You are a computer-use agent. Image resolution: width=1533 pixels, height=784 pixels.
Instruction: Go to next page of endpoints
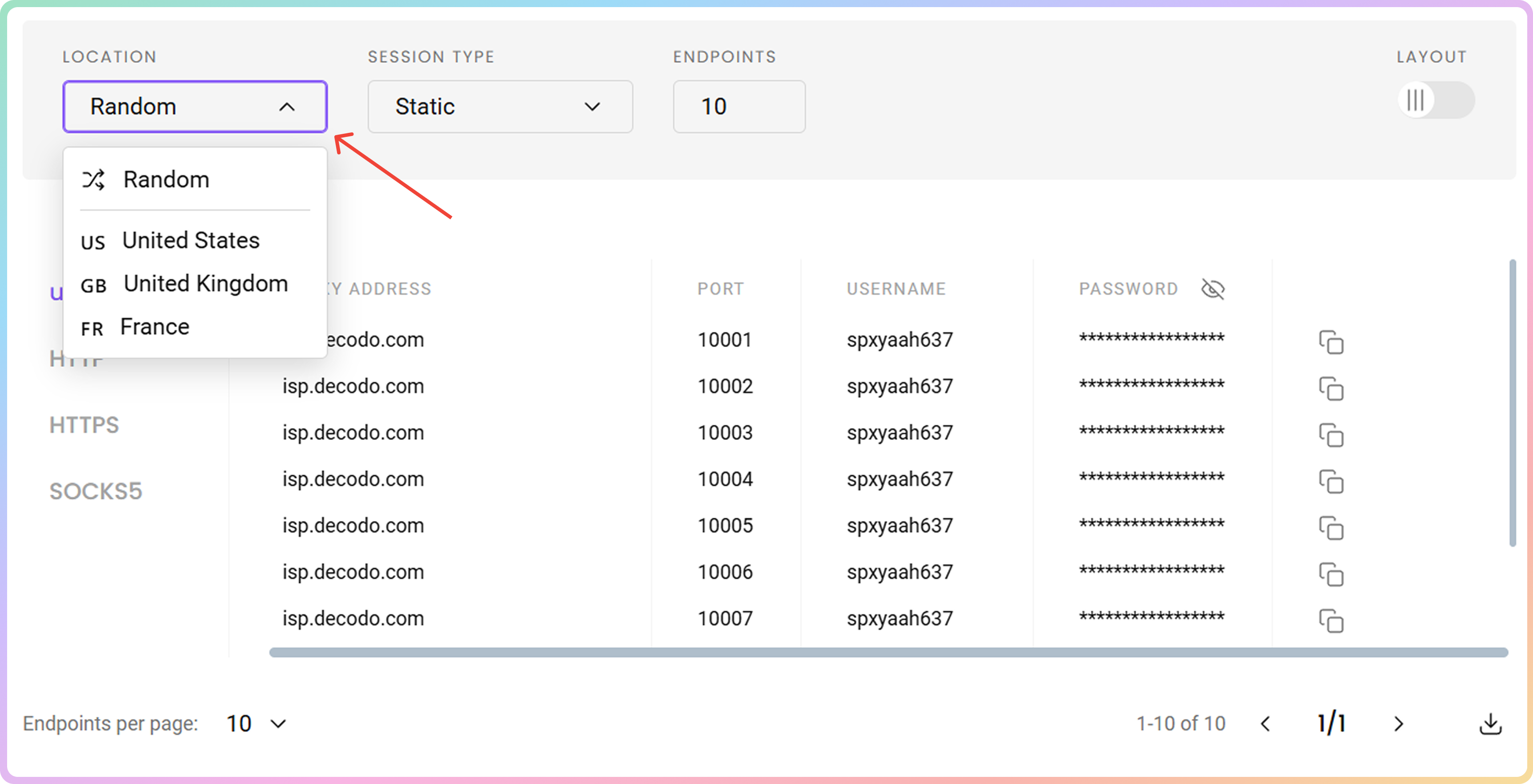(x=1398, y=724)
